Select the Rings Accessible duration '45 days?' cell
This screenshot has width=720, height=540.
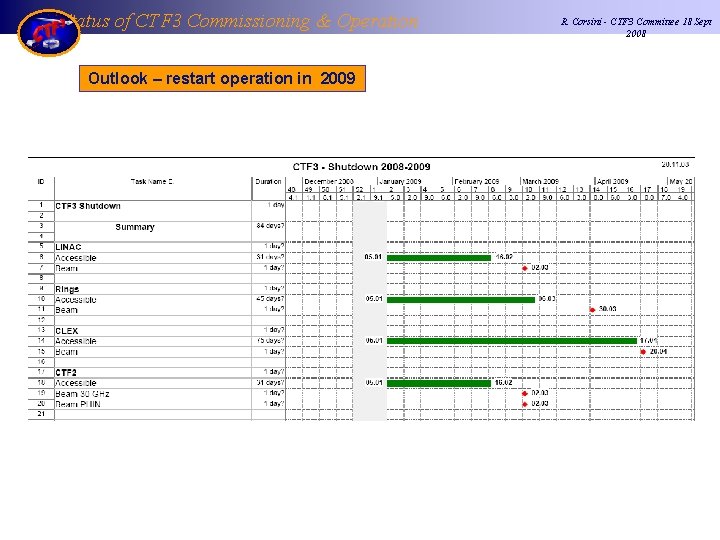(270, 299)
